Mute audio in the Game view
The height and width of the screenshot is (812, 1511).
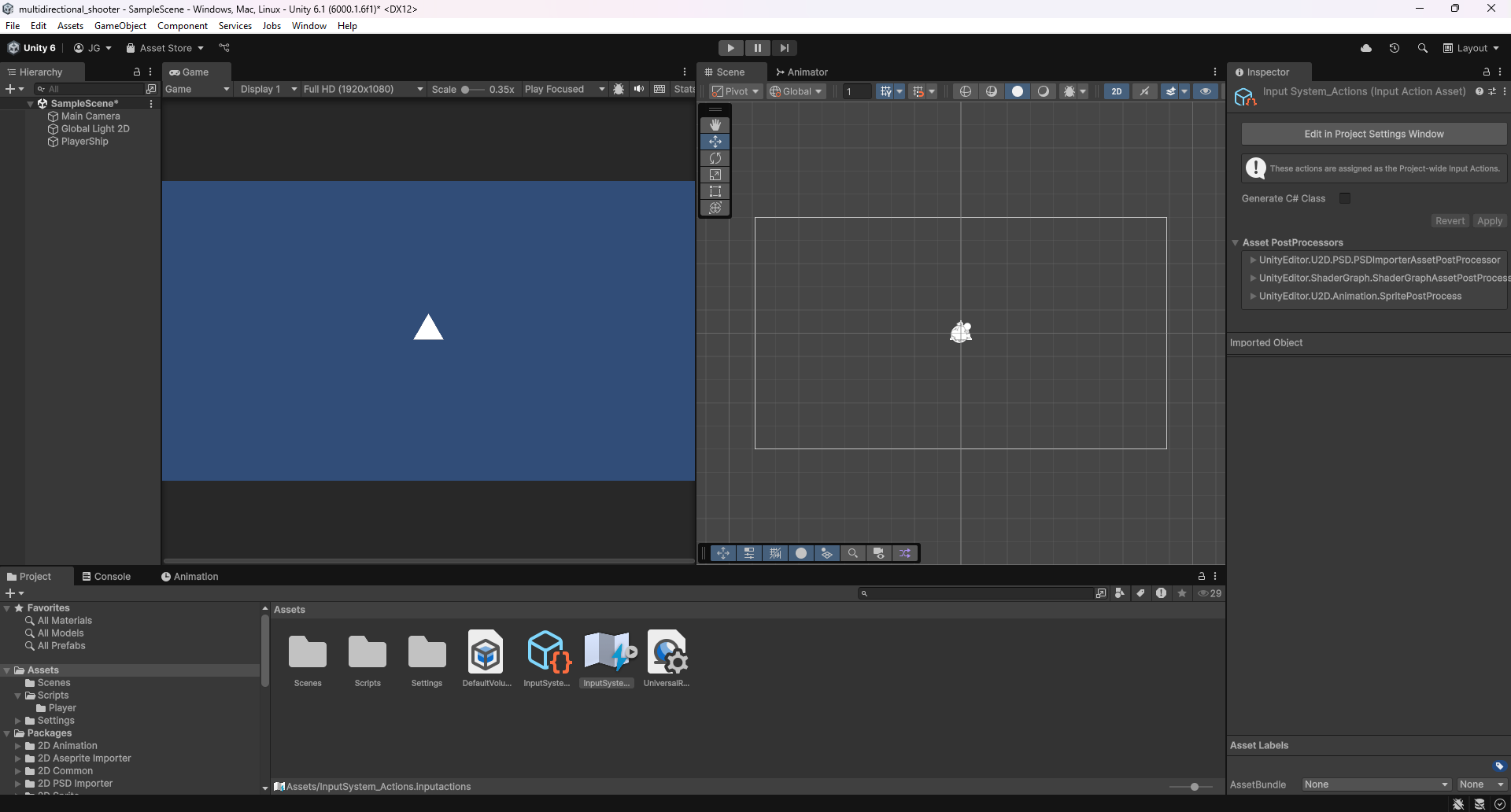point(639,89)
